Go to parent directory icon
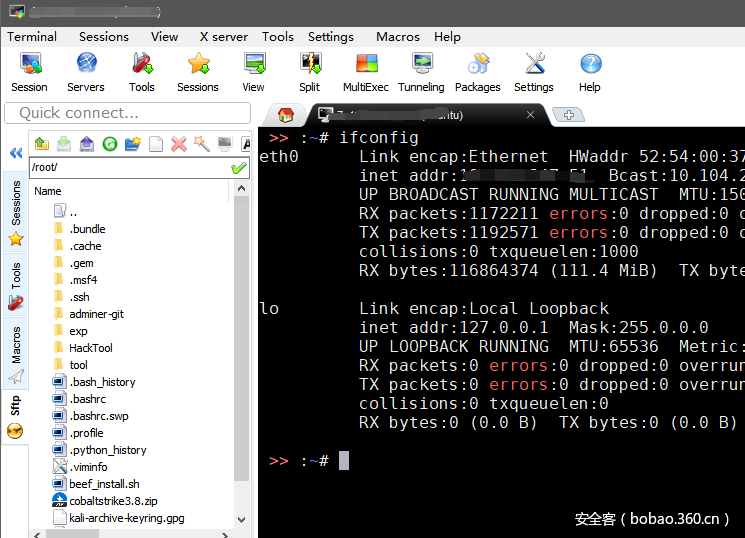The height and width of the screenshot is (538, 745). tap(41, 144)
